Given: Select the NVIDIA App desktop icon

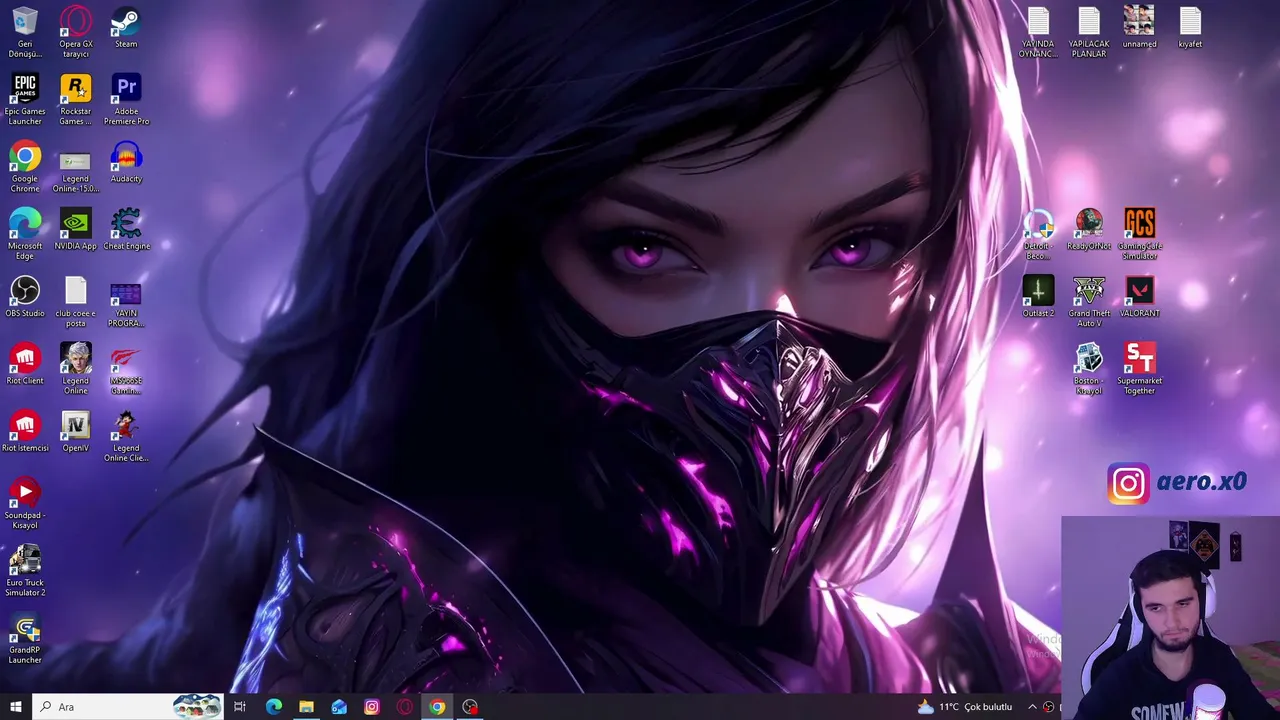Looking at the screenshot, I should pyautogui.click(x=76, y=229).
